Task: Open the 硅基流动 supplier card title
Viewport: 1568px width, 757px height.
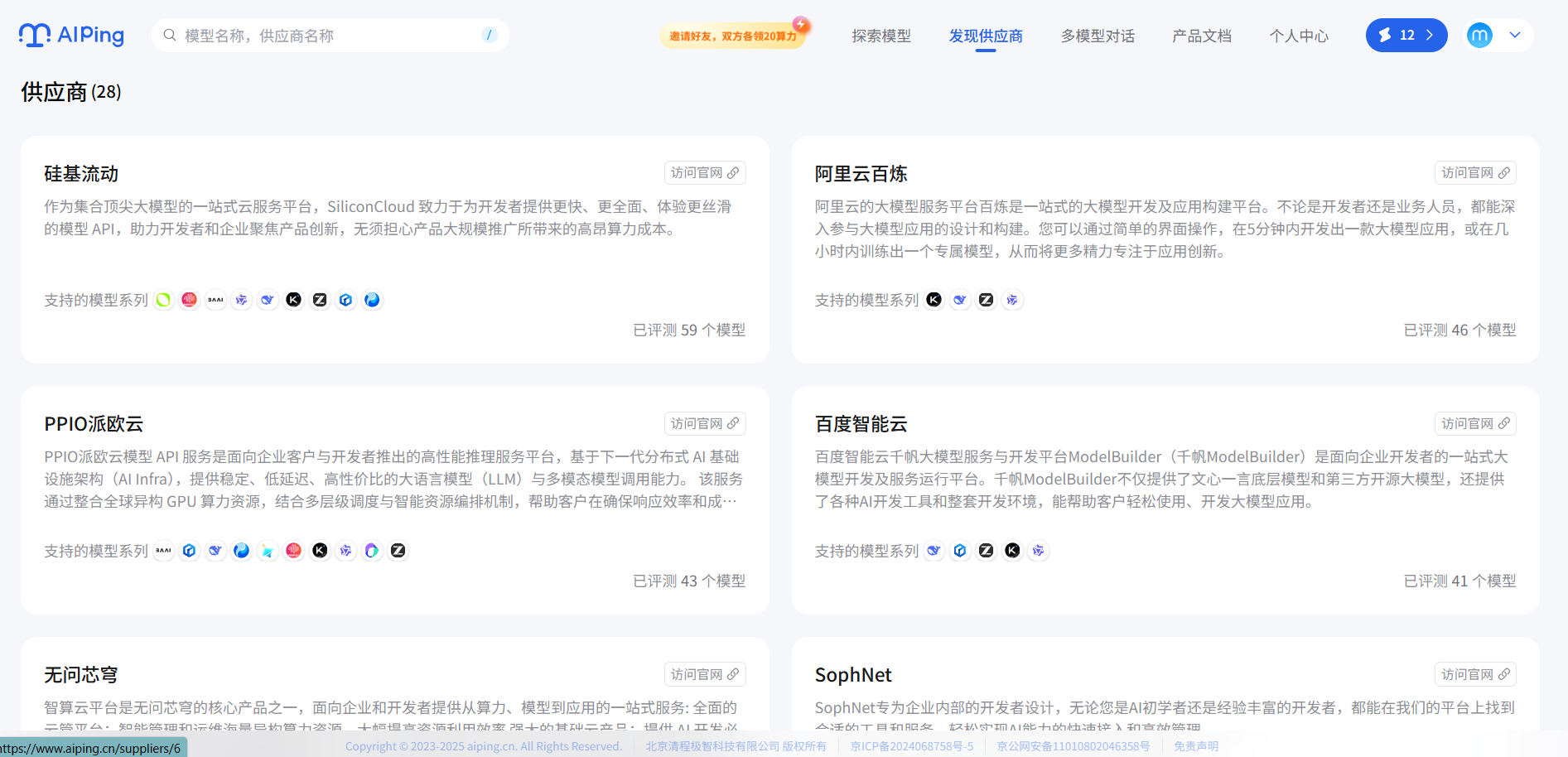Action: click(81, 173)
